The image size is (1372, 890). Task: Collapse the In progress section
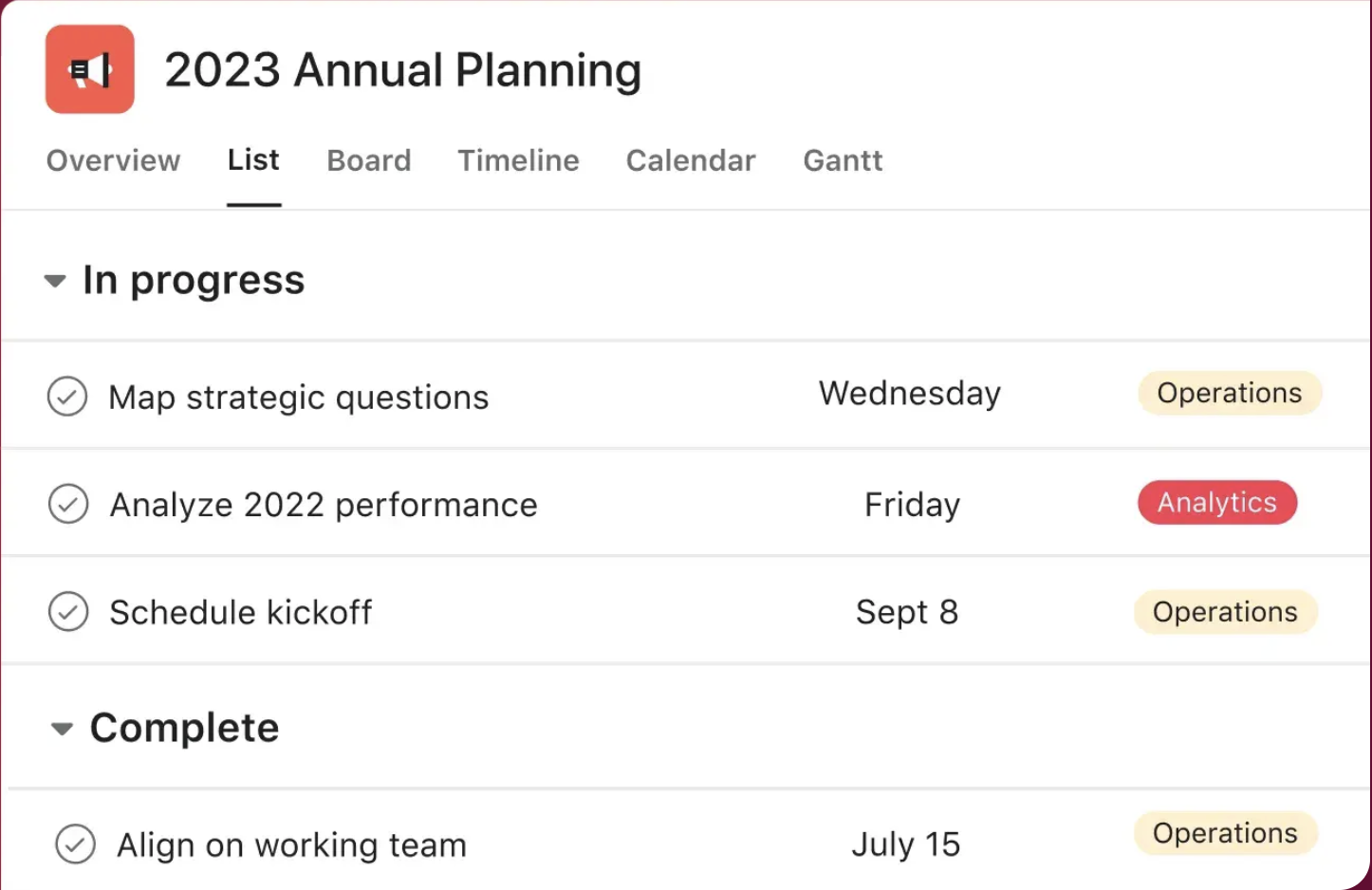55,281
